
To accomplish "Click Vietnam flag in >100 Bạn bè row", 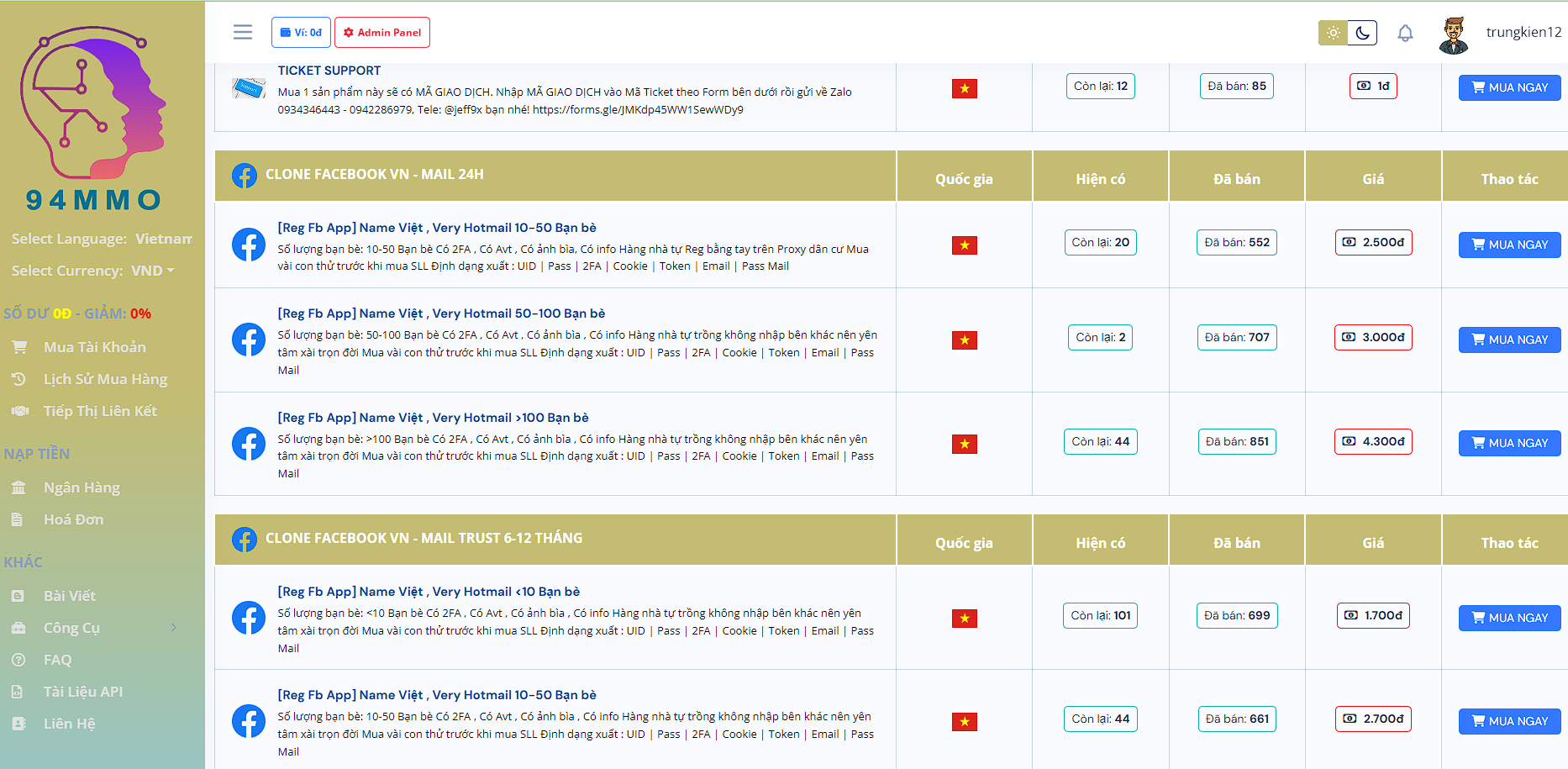I will coord(965,444).
